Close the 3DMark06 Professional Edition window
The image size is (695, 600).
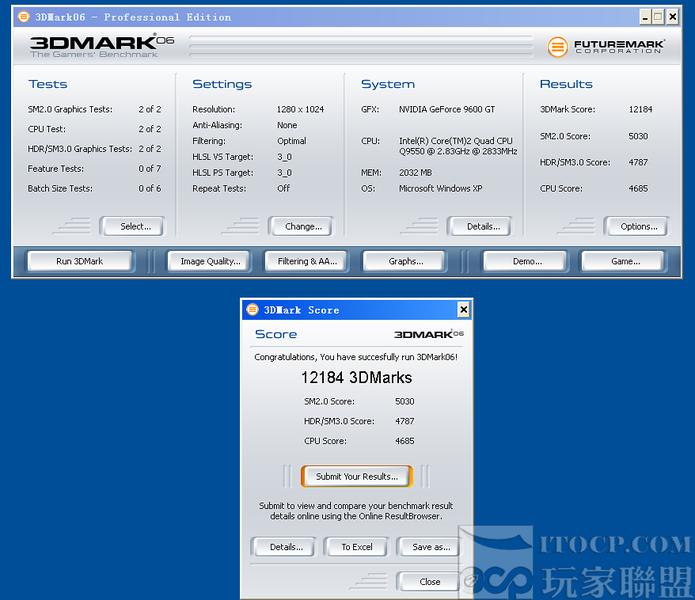pos(672,17)
